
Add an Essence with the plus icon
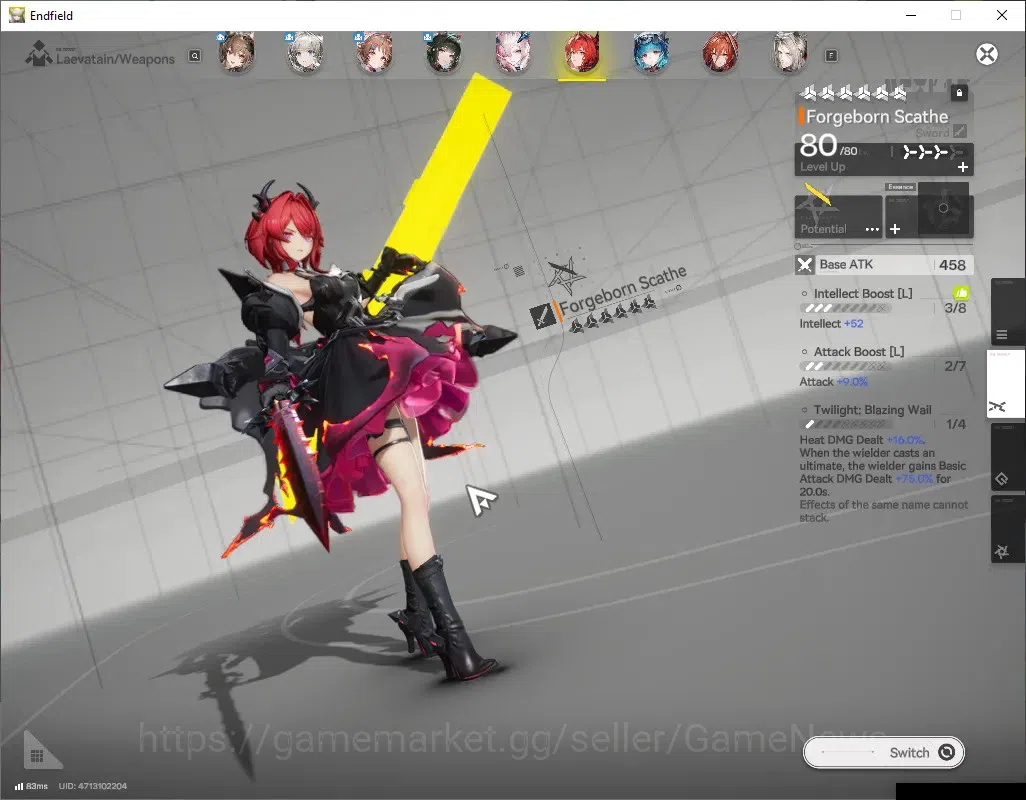click(x=895, y=229)
